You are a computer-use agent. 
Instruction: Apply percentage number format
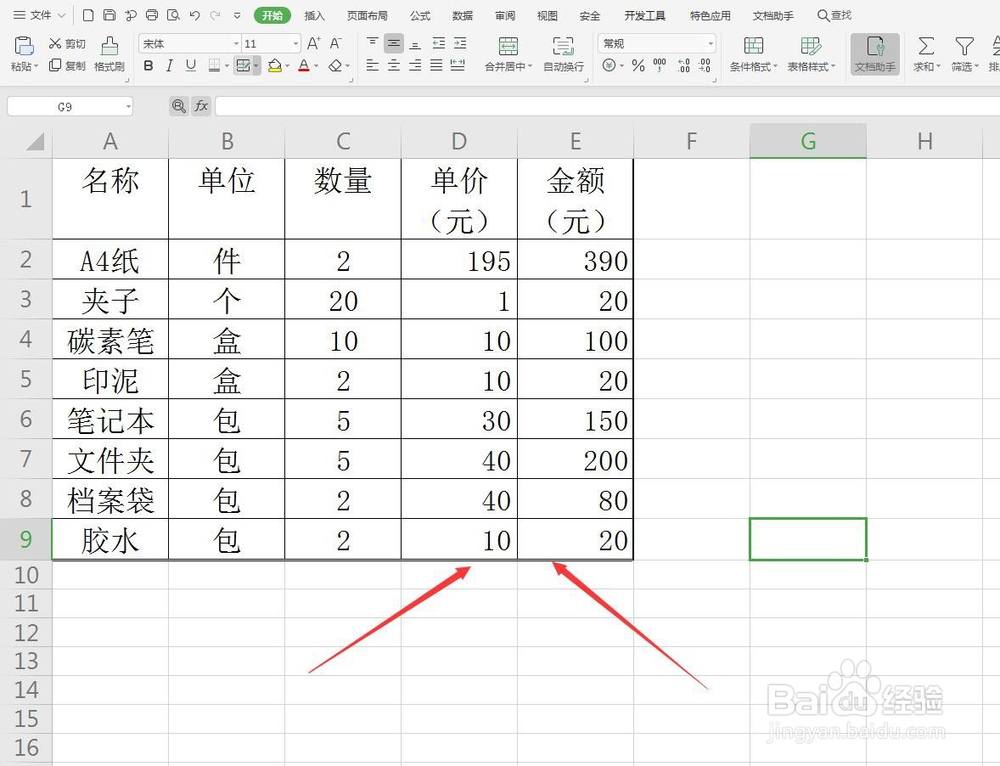coord(636,66)
